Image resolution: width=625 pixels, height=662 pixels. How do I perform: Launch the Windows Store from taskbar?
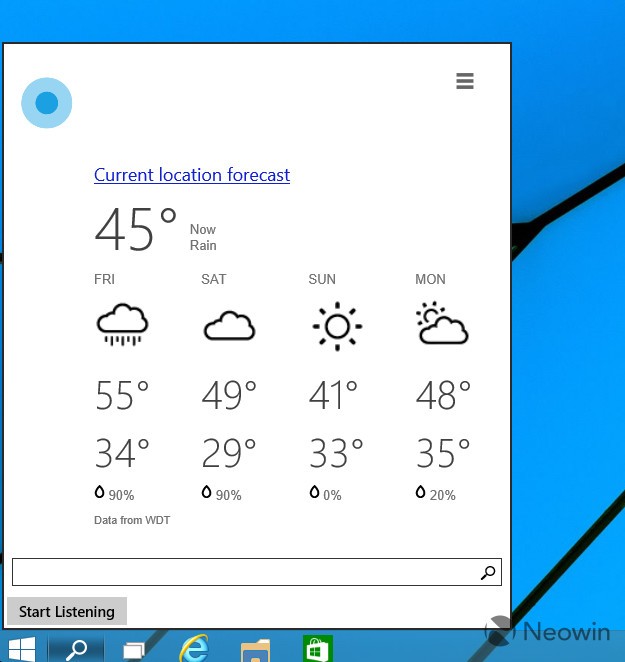click(318, 648)
